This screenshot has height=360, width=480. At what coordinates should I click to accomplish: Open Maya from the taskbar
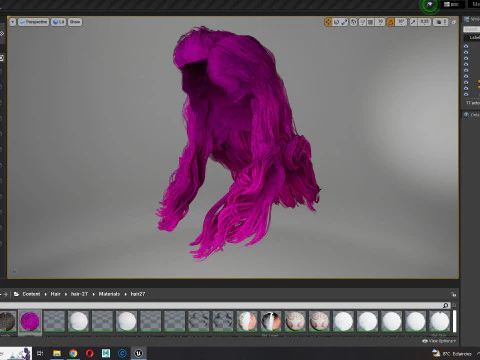tap(106, 353)
